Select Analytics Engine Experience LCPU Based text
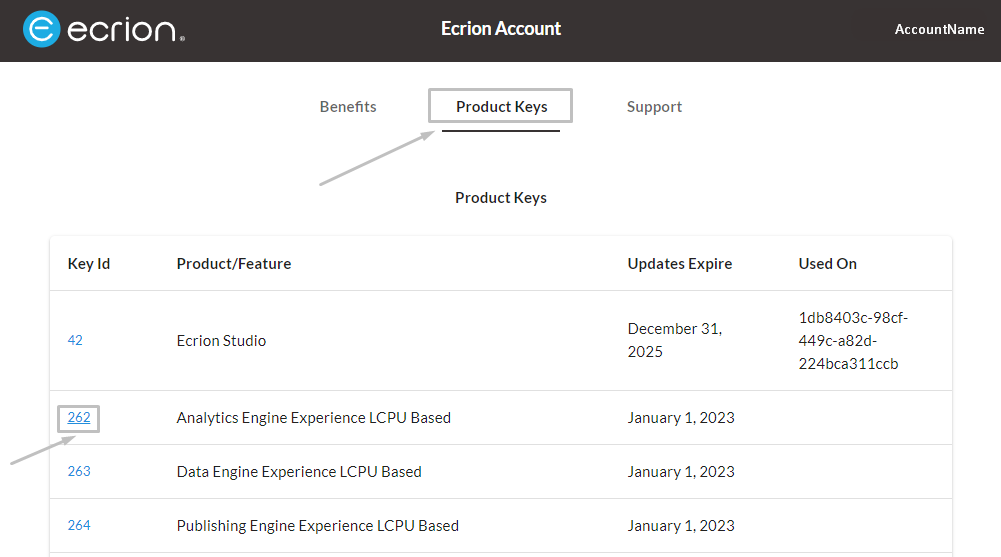The height and width of the screenshot is (557, 1001). point(313,417)
